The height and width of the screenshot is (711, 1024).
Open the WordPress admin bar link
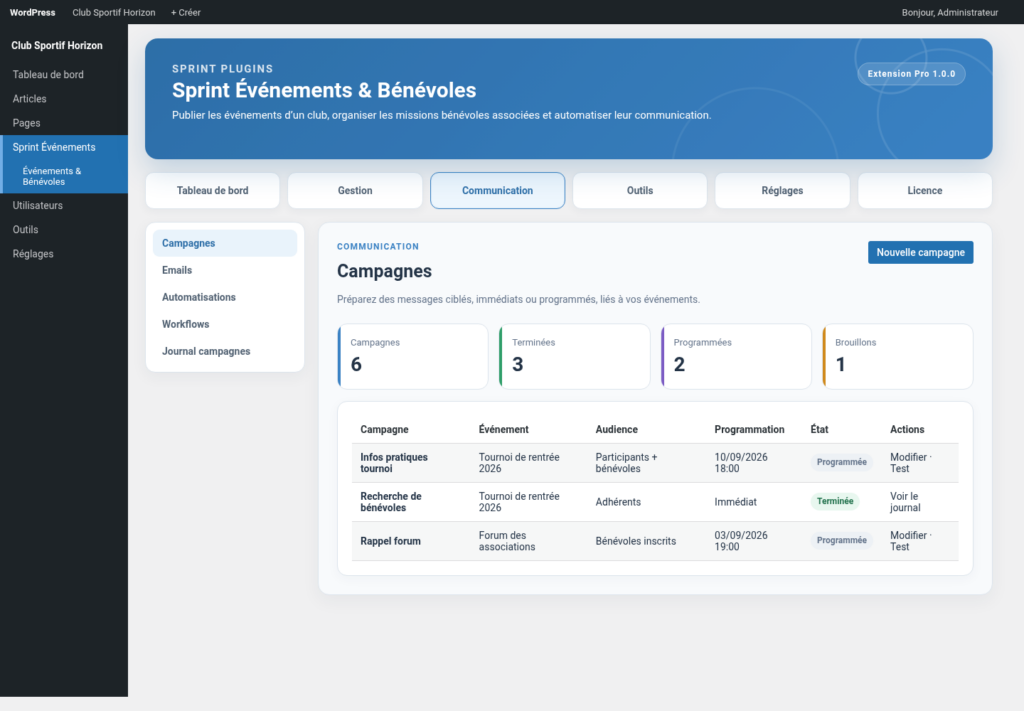tap(32, 12)
